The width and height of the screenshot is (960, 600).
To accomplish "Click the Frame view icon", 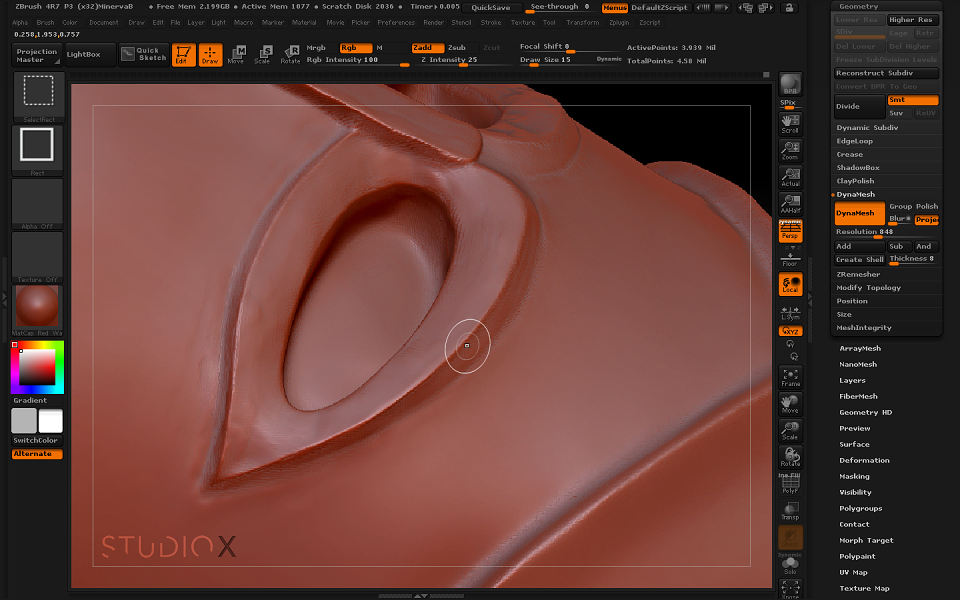I will click(790, 377).
